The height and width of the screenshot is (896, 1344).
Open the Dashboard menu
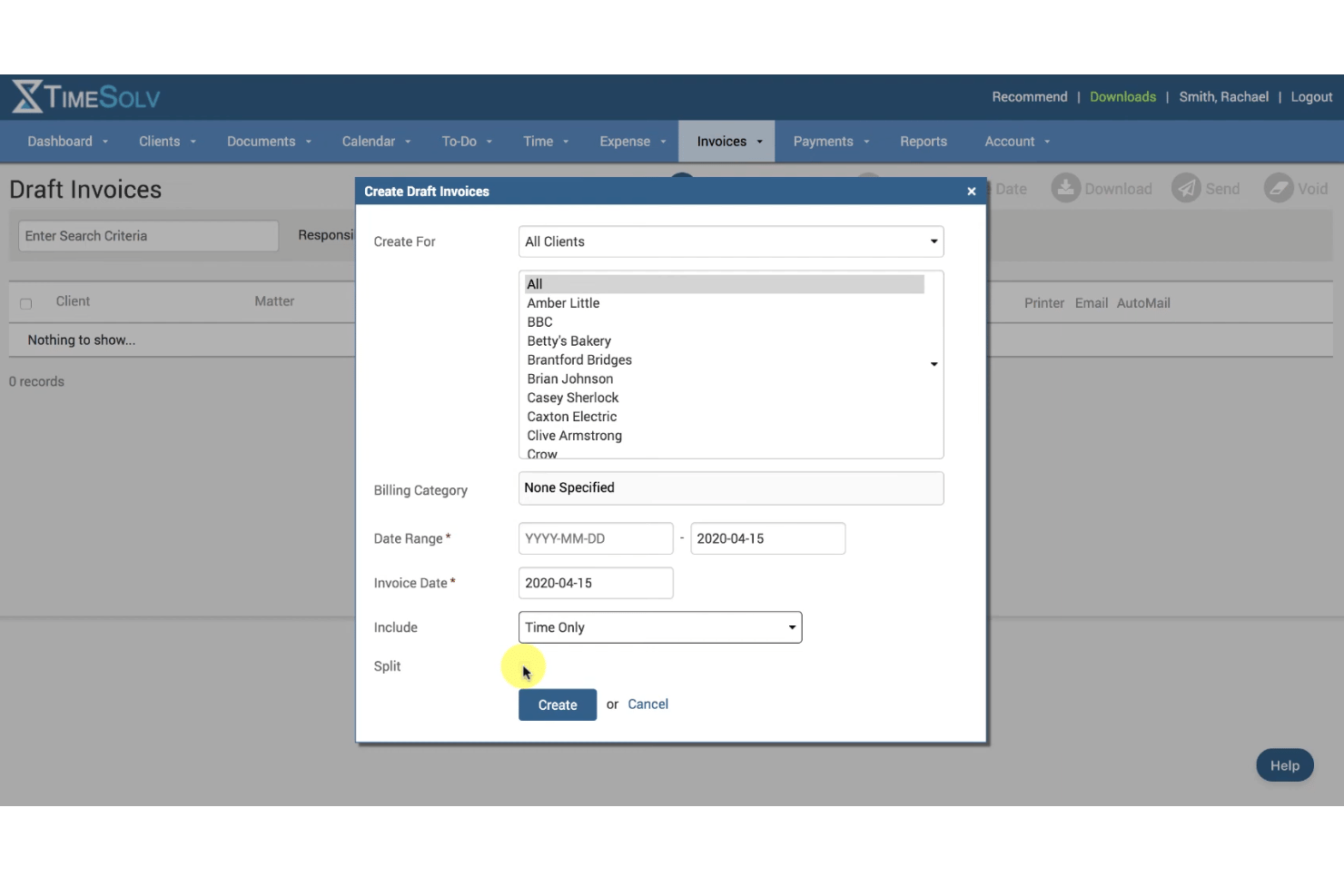pos(68,142)
